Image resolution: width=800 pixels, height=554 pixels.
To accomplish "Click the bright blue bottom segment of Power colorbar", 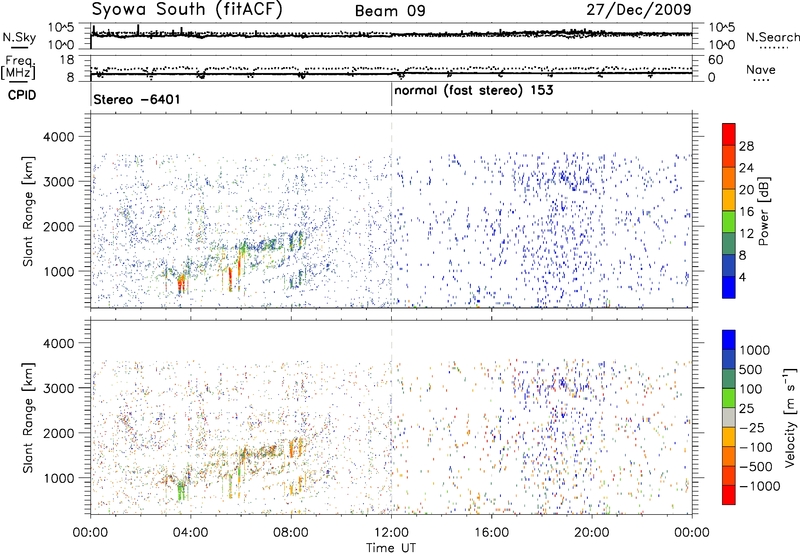I will point(729,287).
